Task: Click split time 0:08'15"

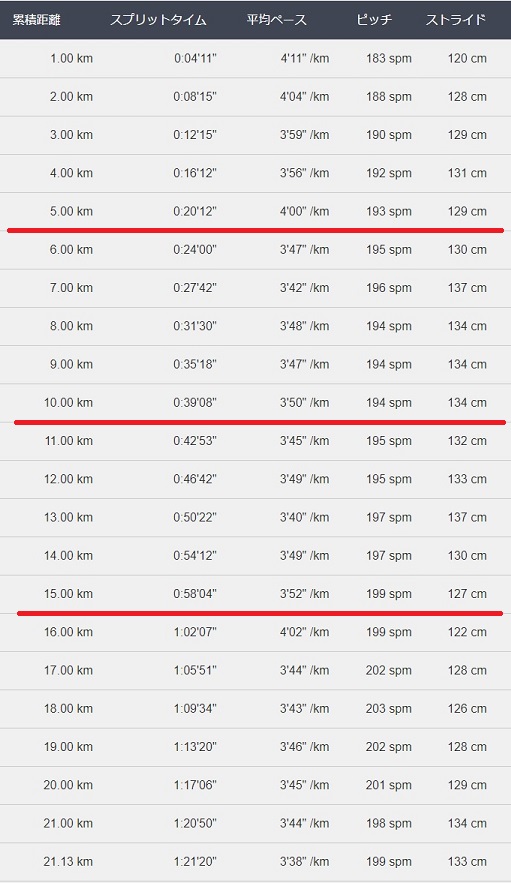Action: point(195,97)
